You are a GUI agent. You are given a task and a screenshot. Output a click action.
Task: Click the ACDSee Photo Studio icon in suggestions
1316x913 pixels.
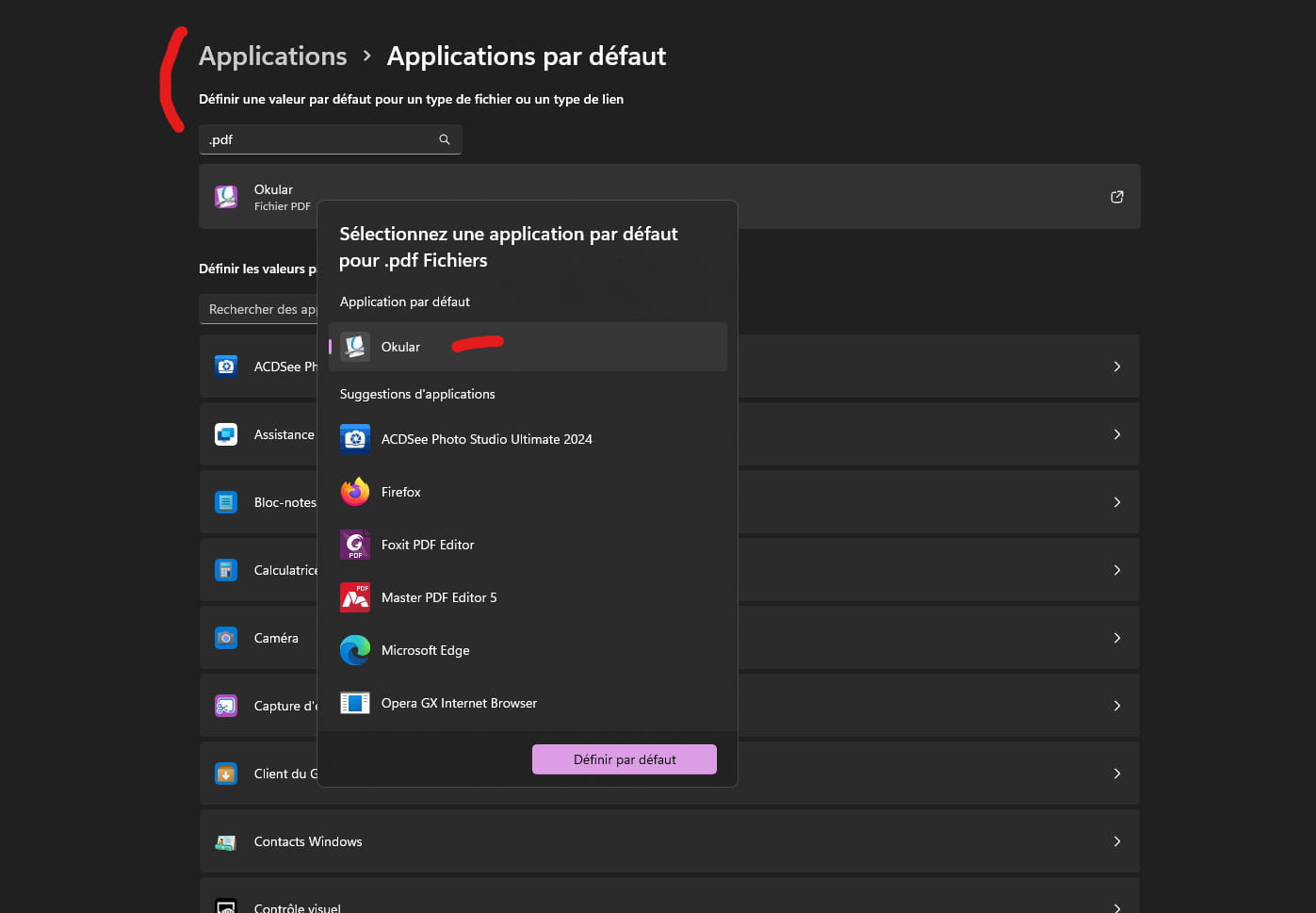355,439
